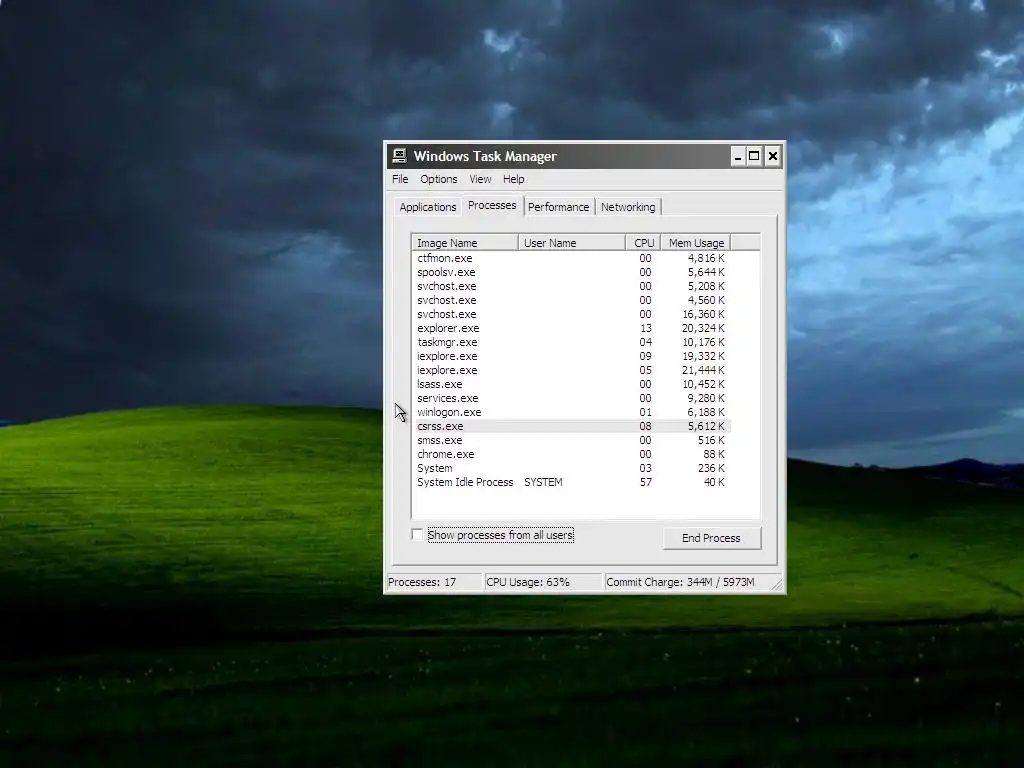1024x768 pixels.
Task: Select the smss.exe process
Action: pos(572,441)
